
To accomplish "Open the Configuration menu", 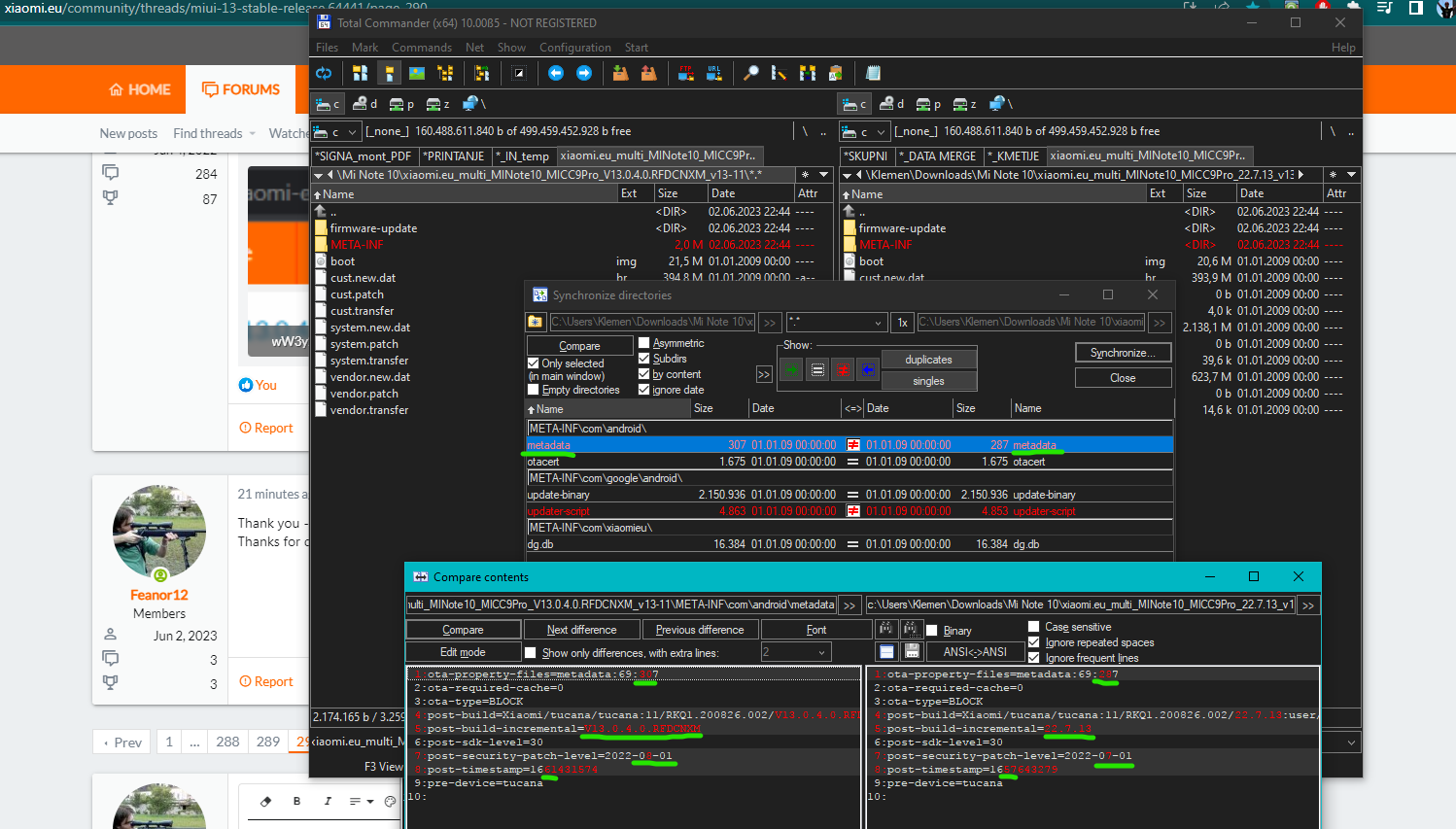I will pyautogui.click(x=575, y=48).
